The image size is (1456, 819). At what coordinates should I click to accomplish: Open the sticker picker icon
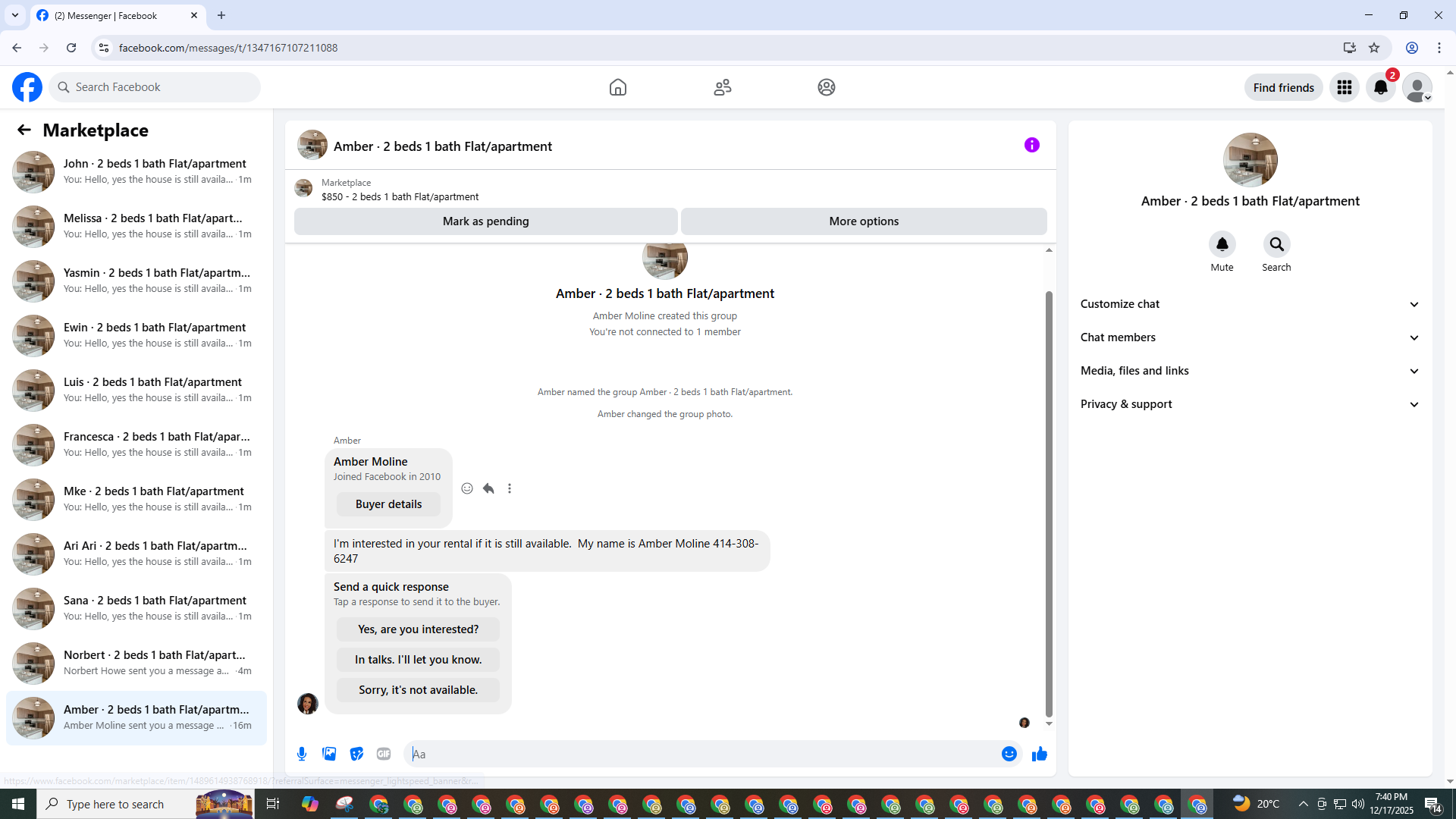(x=356, y=754)
